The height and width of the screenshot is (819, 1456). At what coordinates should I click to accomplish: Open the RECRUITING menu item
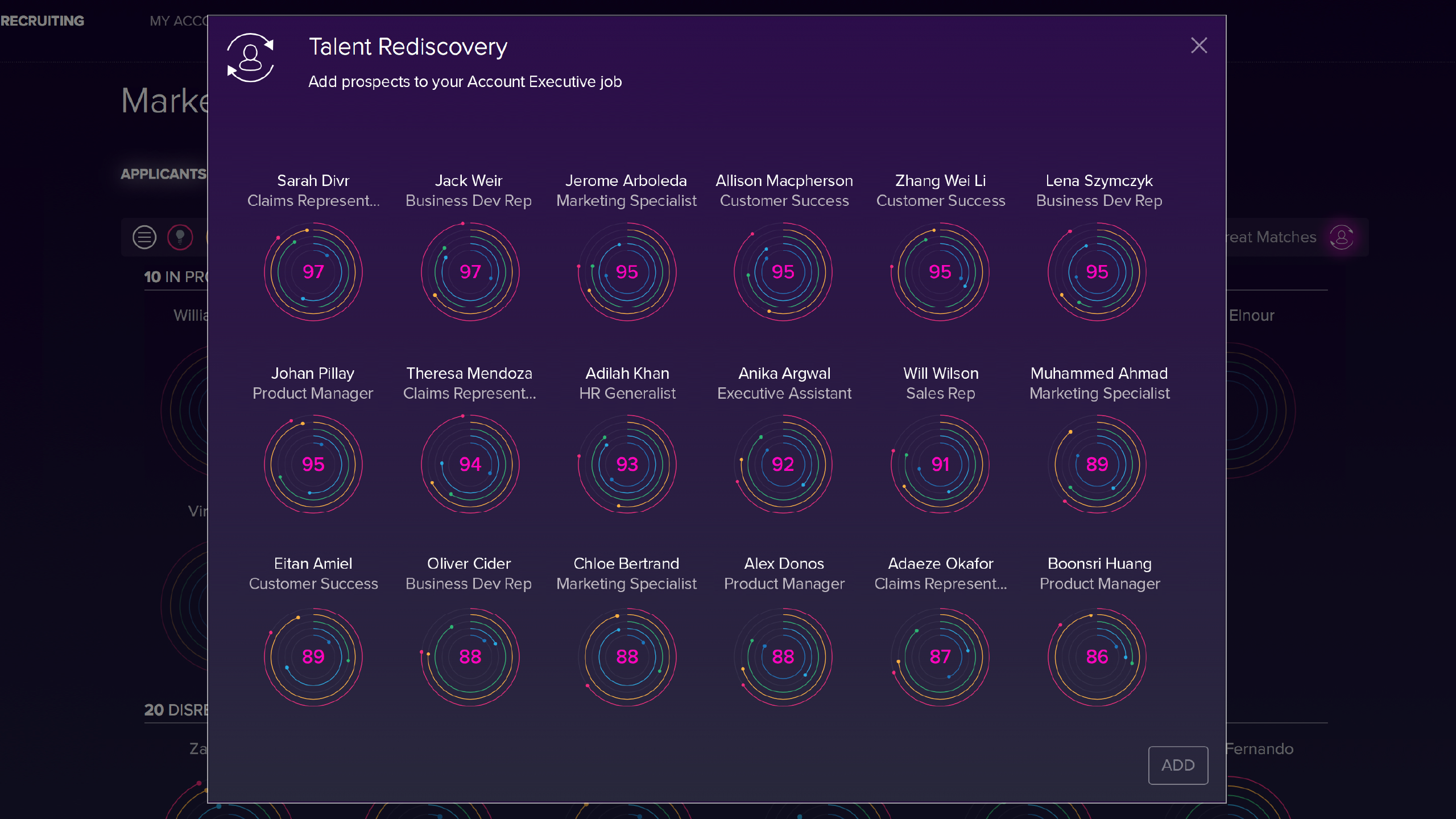point(42,21)
